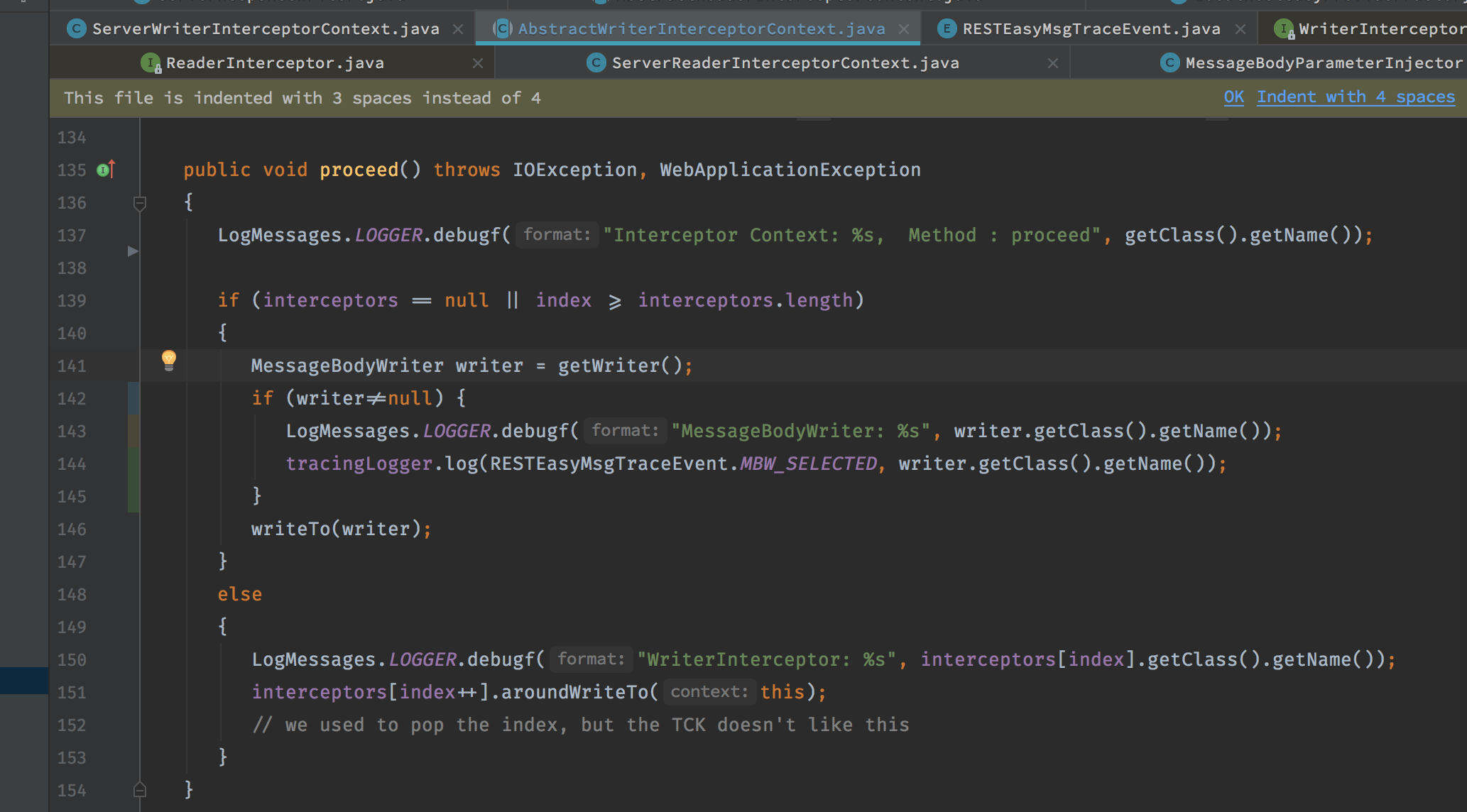Click enum icon on RESTEasyMsgTraceEvent.java tab

pyautogui.click(x=947, y=29)
